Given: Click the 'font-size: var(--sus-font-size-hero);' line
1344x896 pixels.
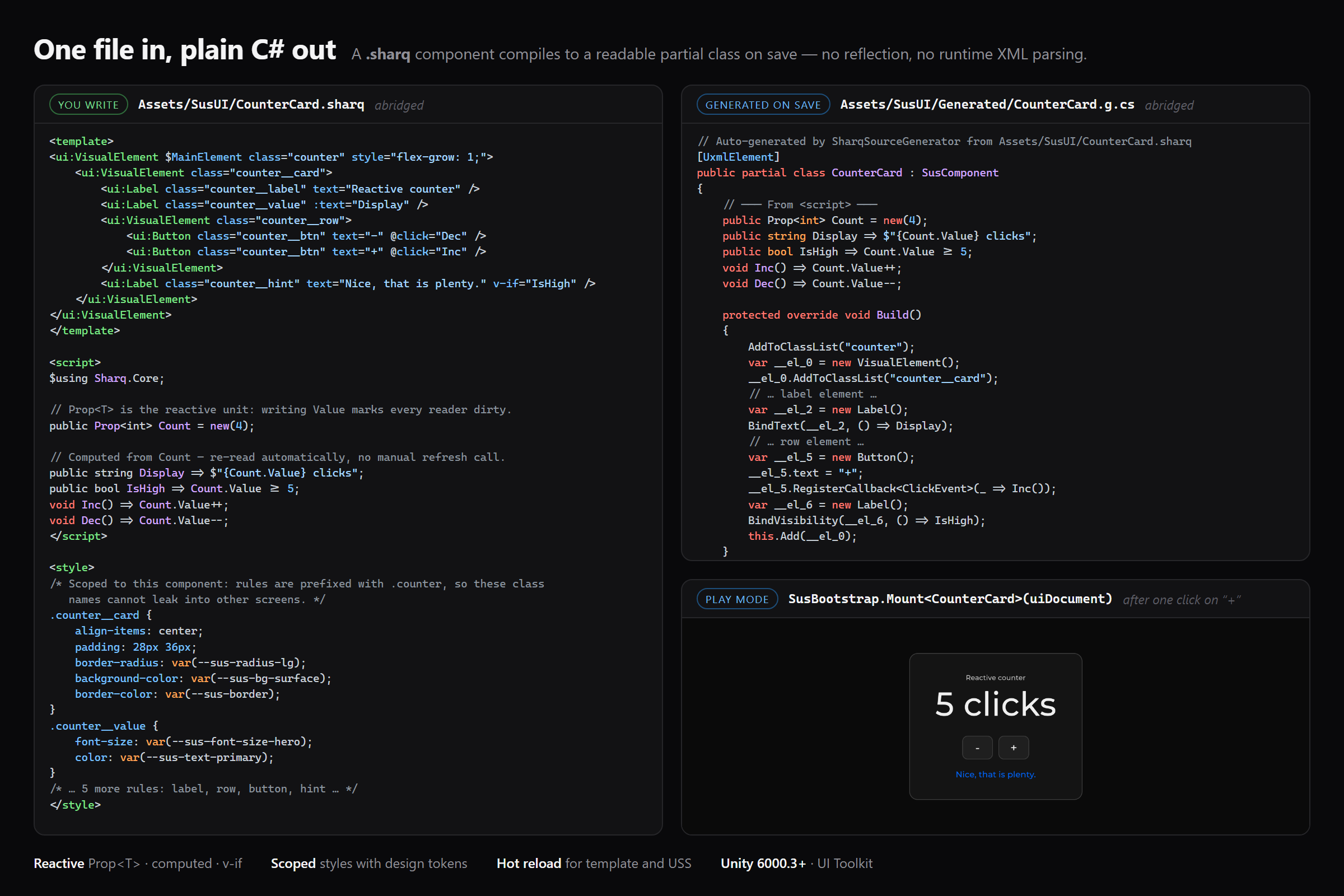Looking at the screenshot, I should click(194, 741).
